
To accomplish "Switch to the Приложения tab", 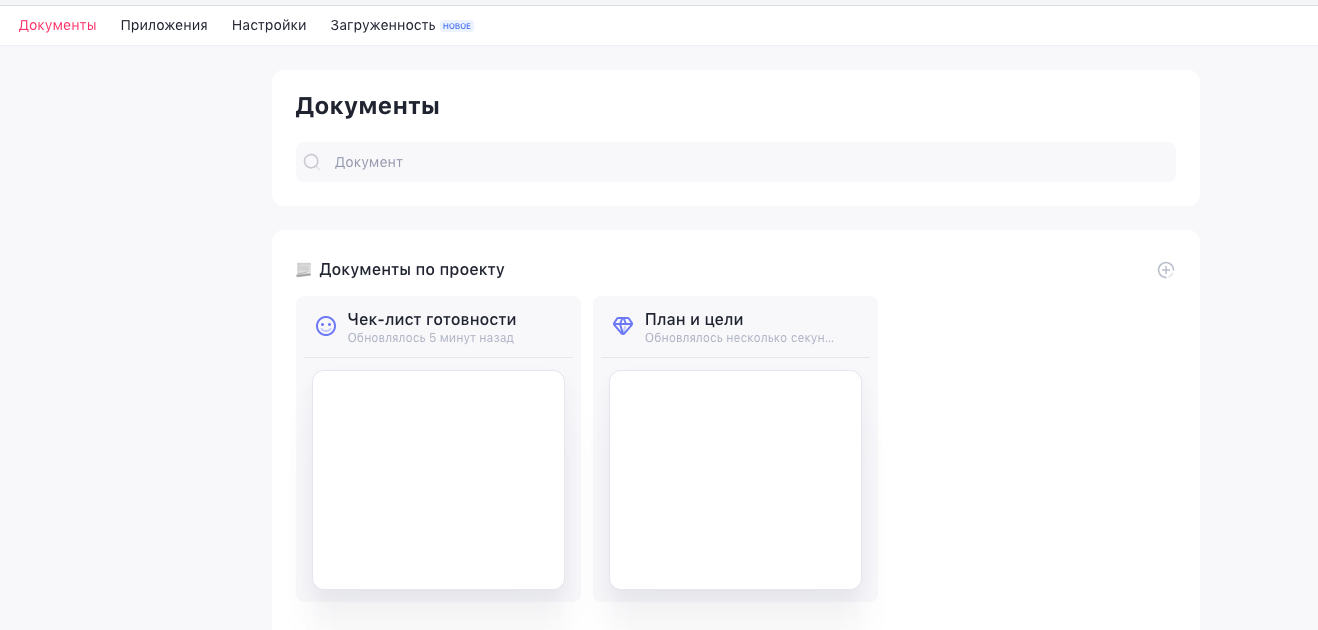I will click(164, 25).
